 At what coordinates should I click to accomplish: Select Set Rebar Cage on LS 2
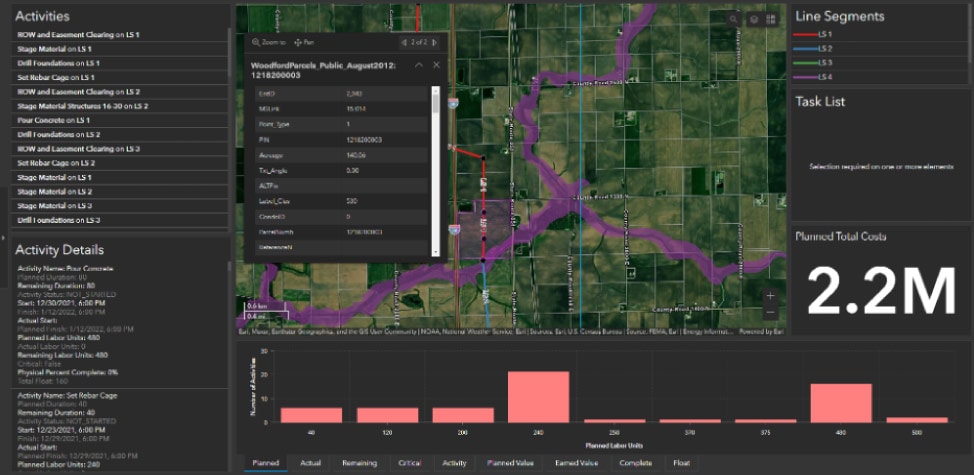click(120, 163)
